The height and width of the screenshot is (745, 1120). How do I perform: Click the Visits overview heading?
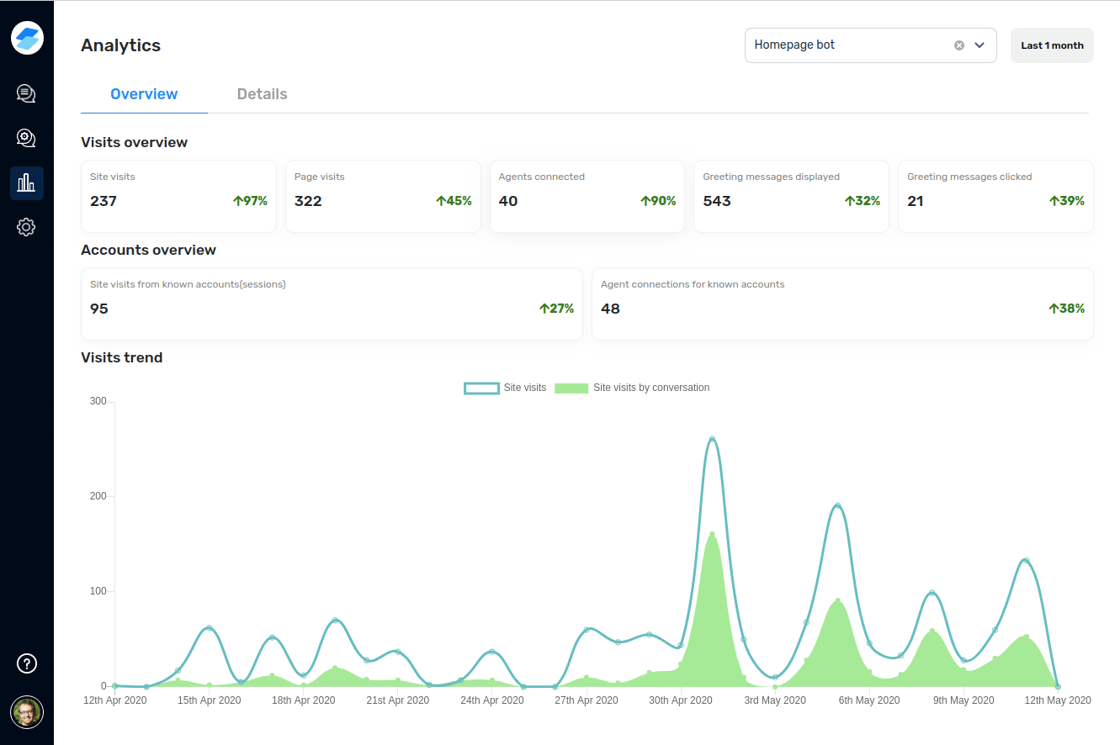[x=134, y=142]
